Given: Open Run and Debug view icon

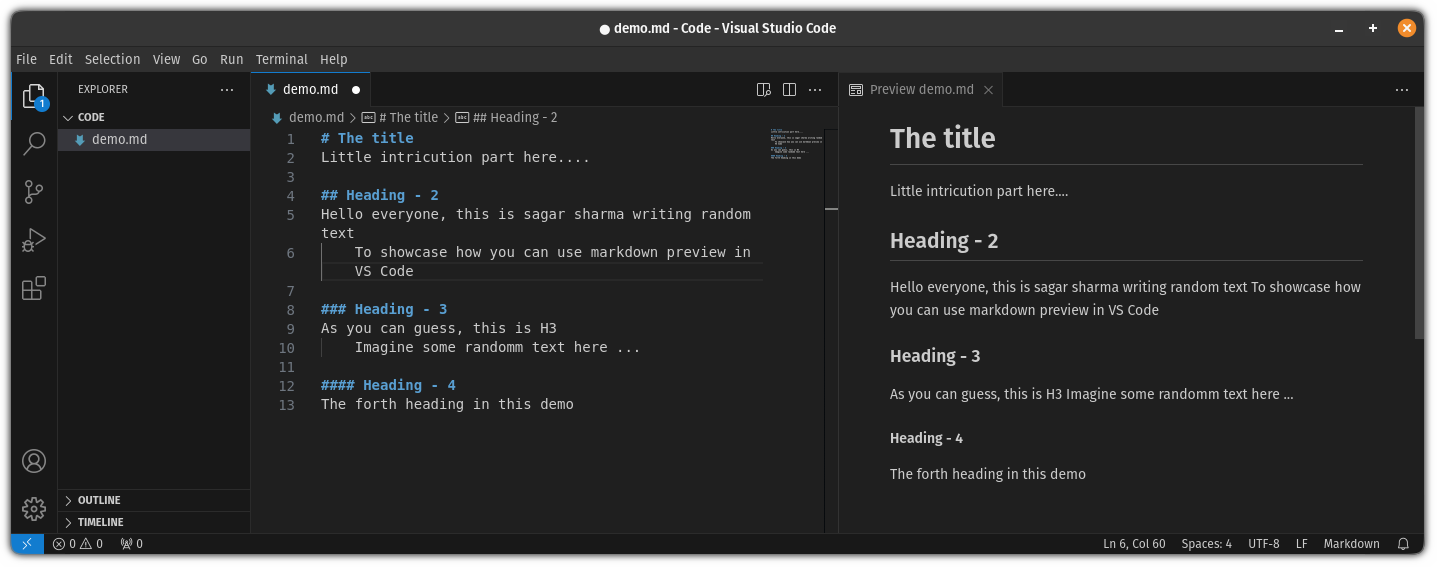Looking at the screenshot, I should (x=34, y=241).
